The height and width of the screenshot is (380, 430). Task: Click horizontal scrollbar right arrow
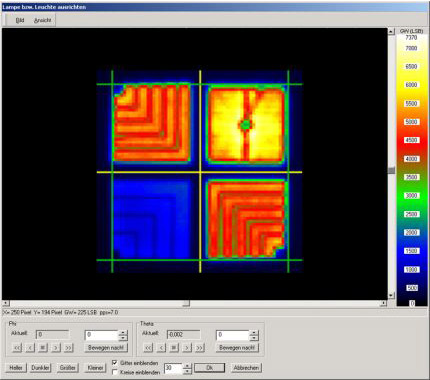click(383, 303)
